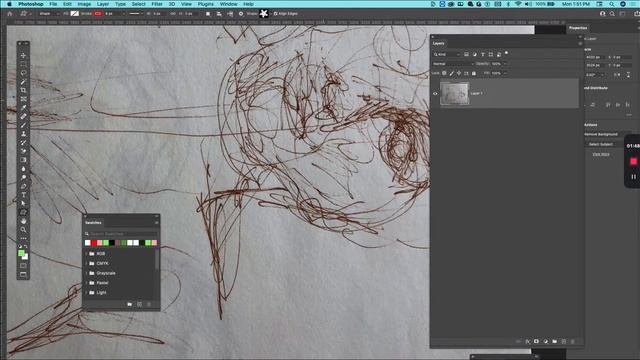Add layer mask icon in Layers panel
Viewport: 640px width, 360px height.
[536, 341]
